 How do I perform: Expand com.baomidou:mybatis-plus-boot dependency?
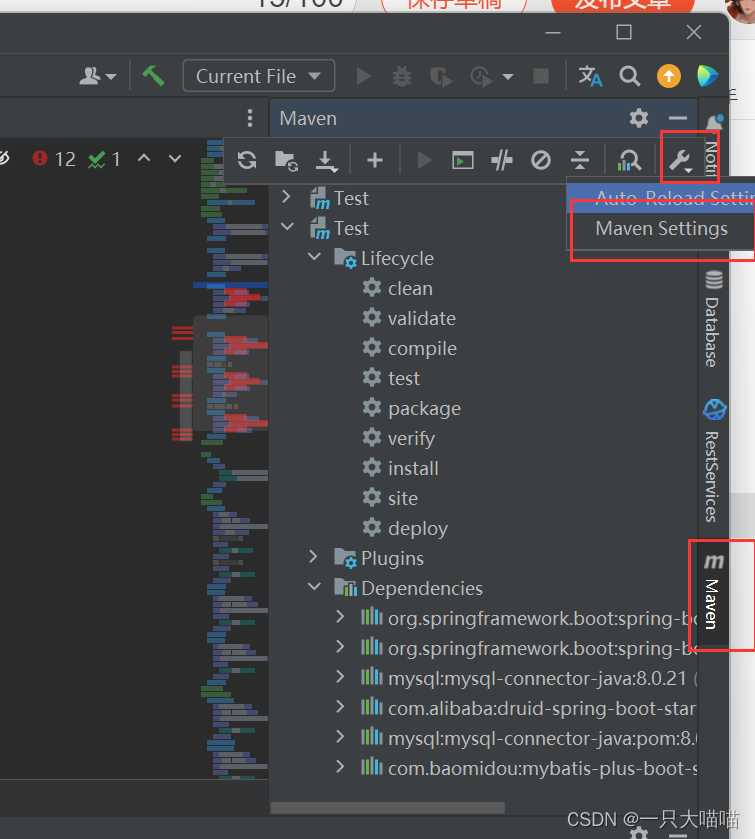[340, 767]
